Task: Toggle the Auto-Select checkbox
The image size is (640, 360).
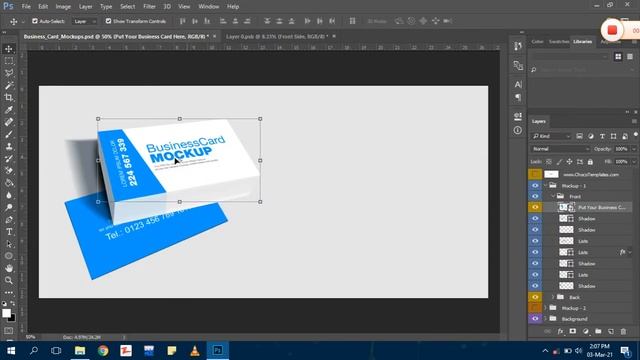Action: tap(35, 21)
